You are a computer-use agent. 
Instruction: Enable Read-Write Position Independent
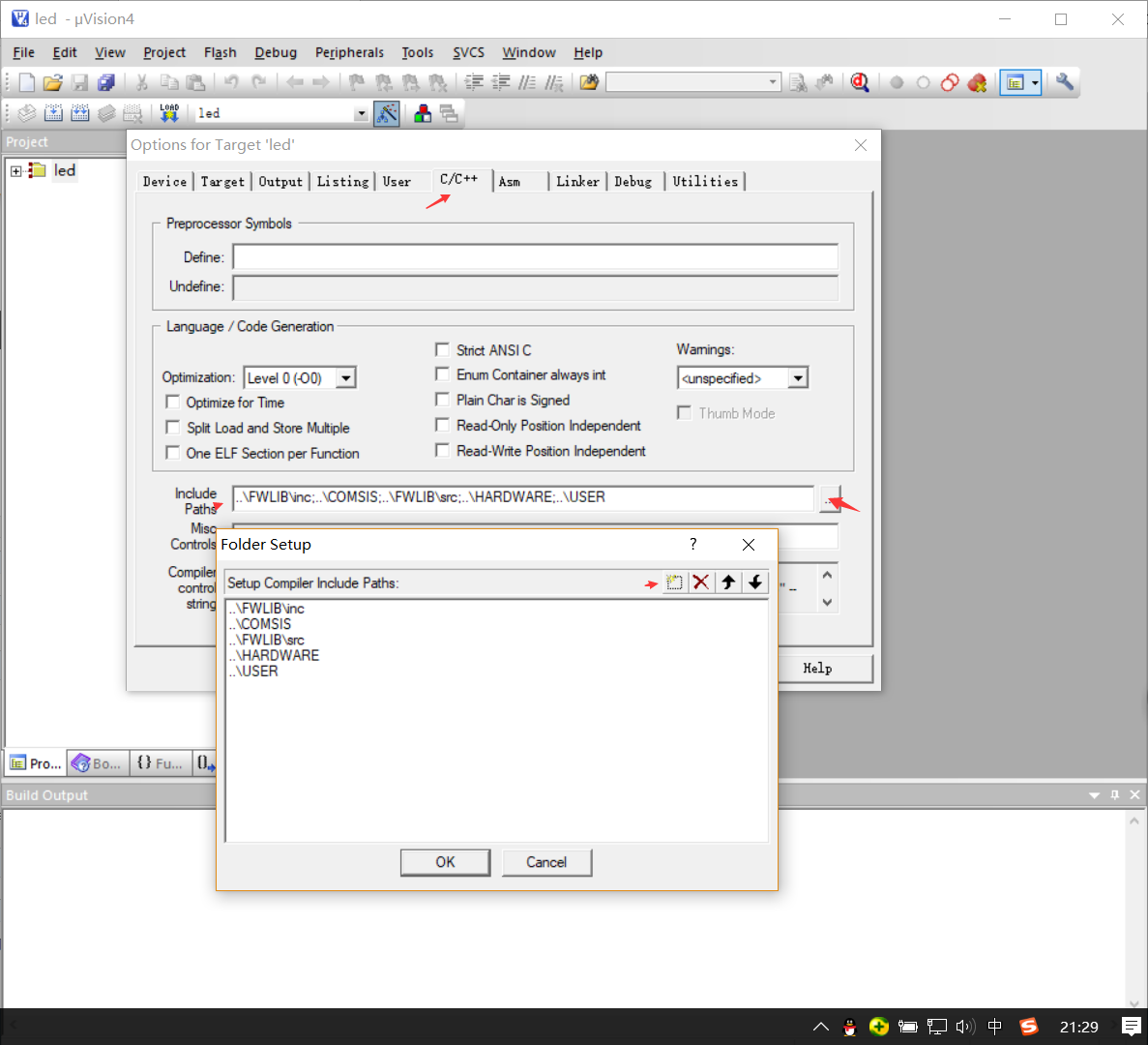pos(442,451)
